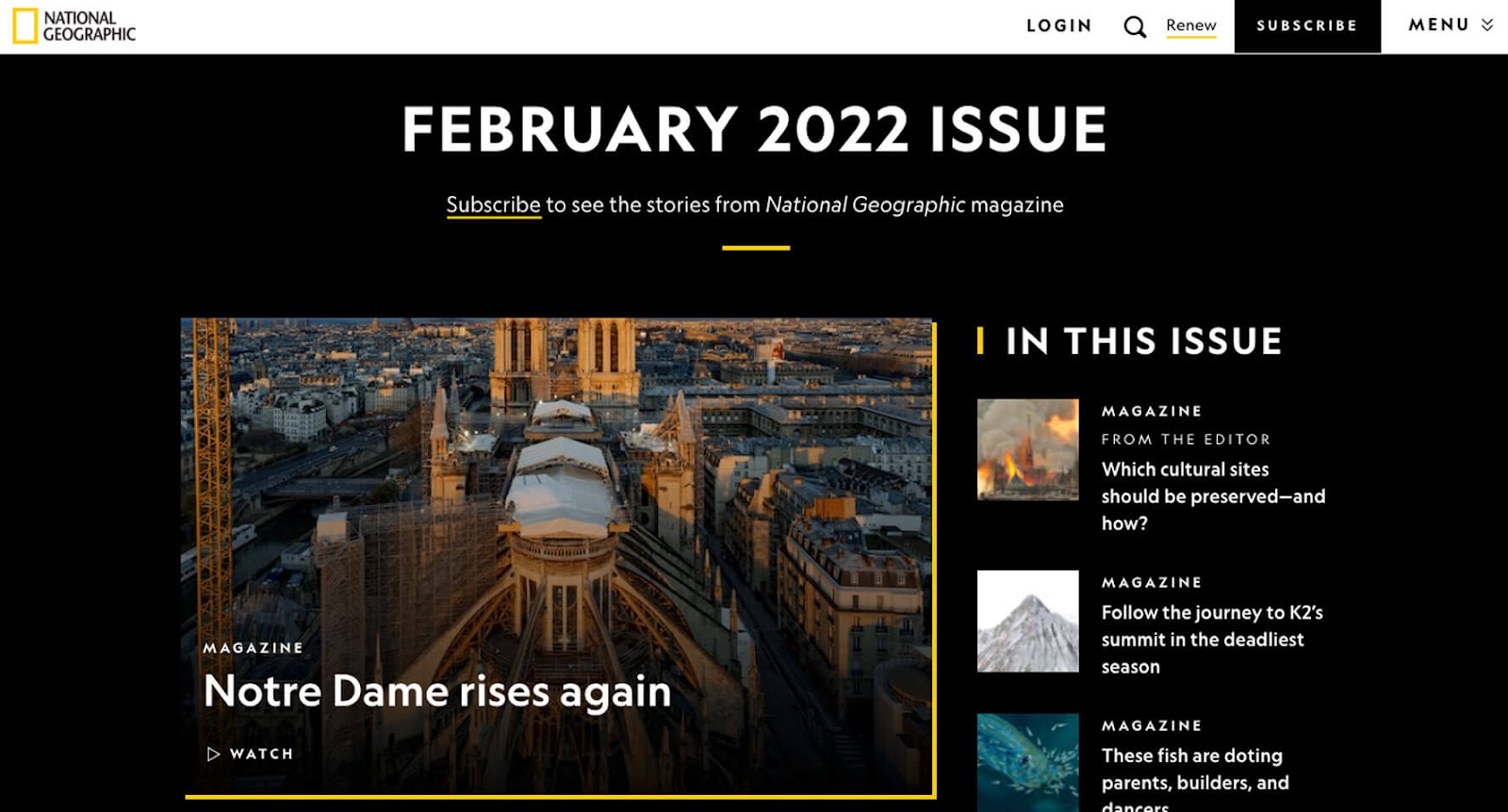Open 'Follow the journey to K2's summit' story

[x=1211, y=639]
